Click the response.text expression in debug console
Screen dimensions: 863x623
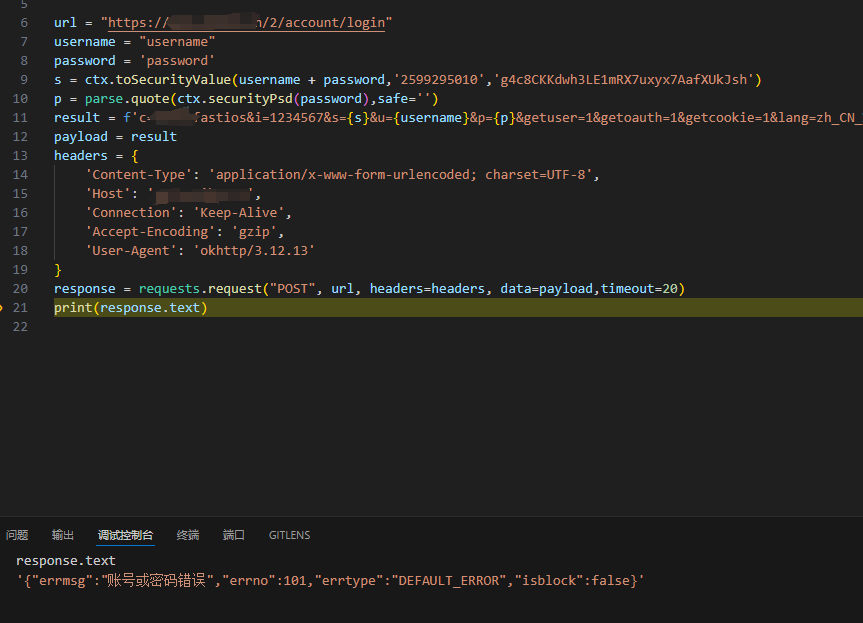(x=65, y=561)
